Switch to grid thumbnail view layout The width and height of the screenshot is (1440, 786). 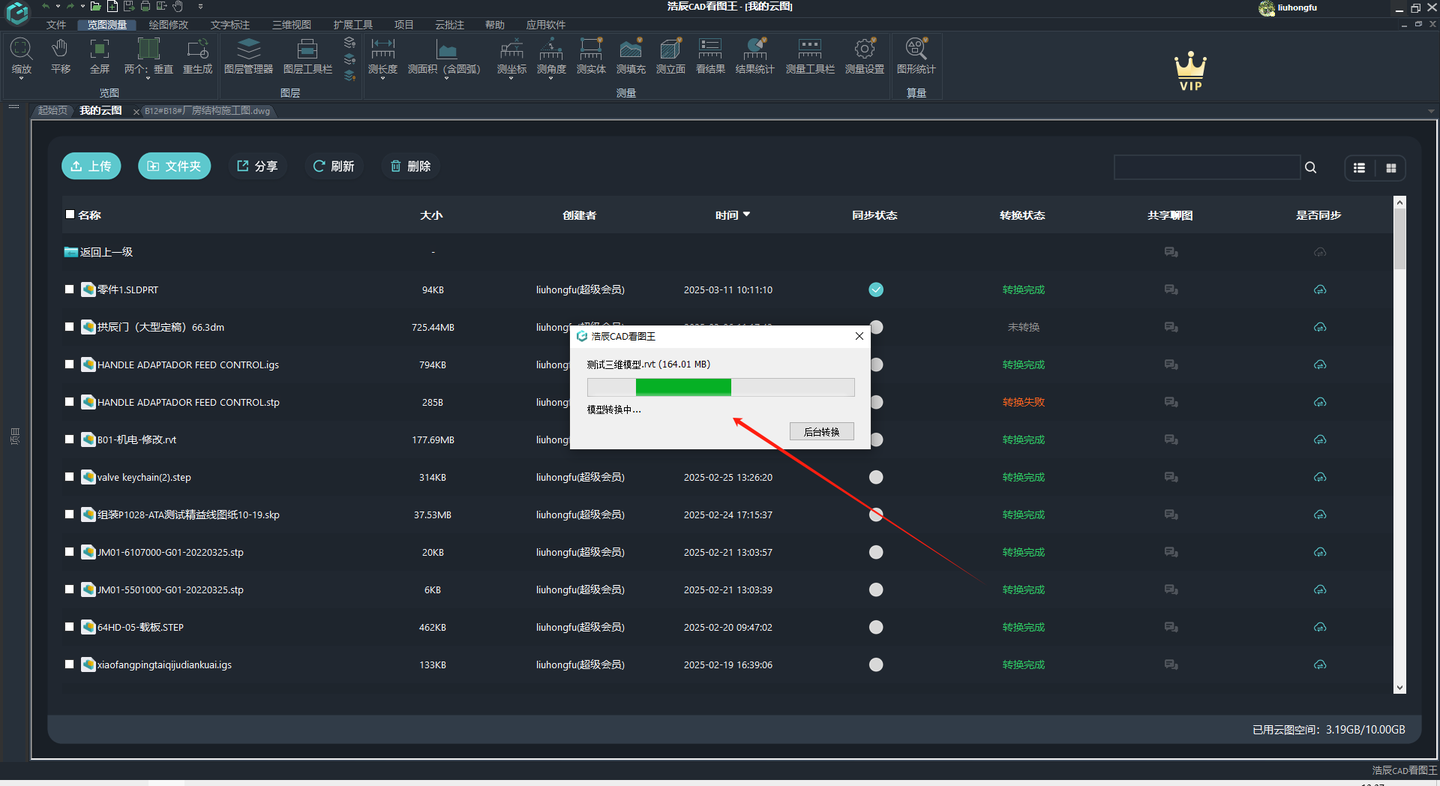[1391, 168]
